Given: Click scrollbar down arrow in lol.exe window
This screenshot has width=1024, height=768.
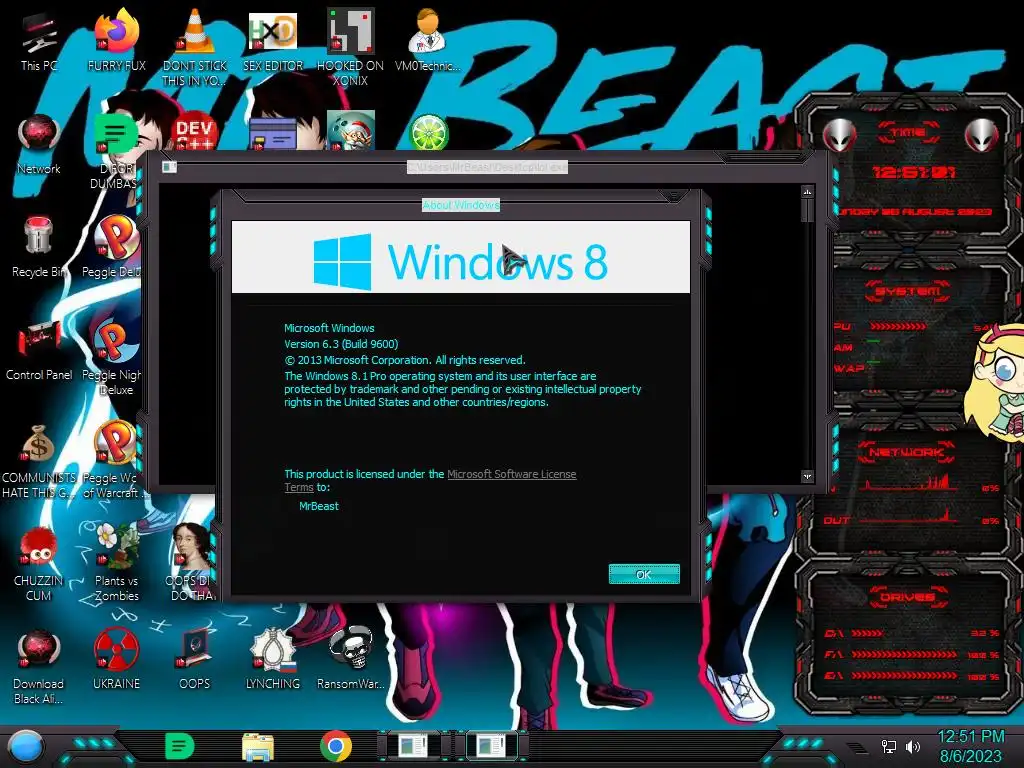Looking at the screenshot, I should 807,476.
